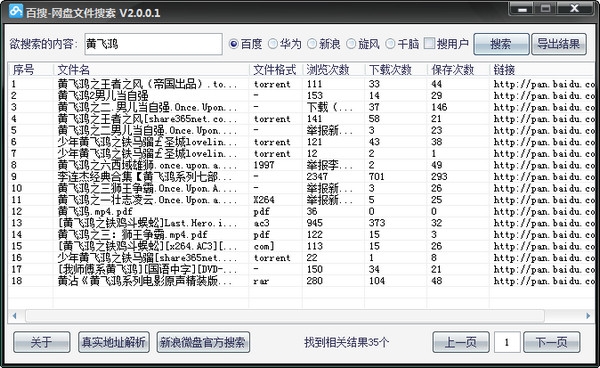Maximize the 百搜 window
The image size is (600, 368).
coord(545,8)
